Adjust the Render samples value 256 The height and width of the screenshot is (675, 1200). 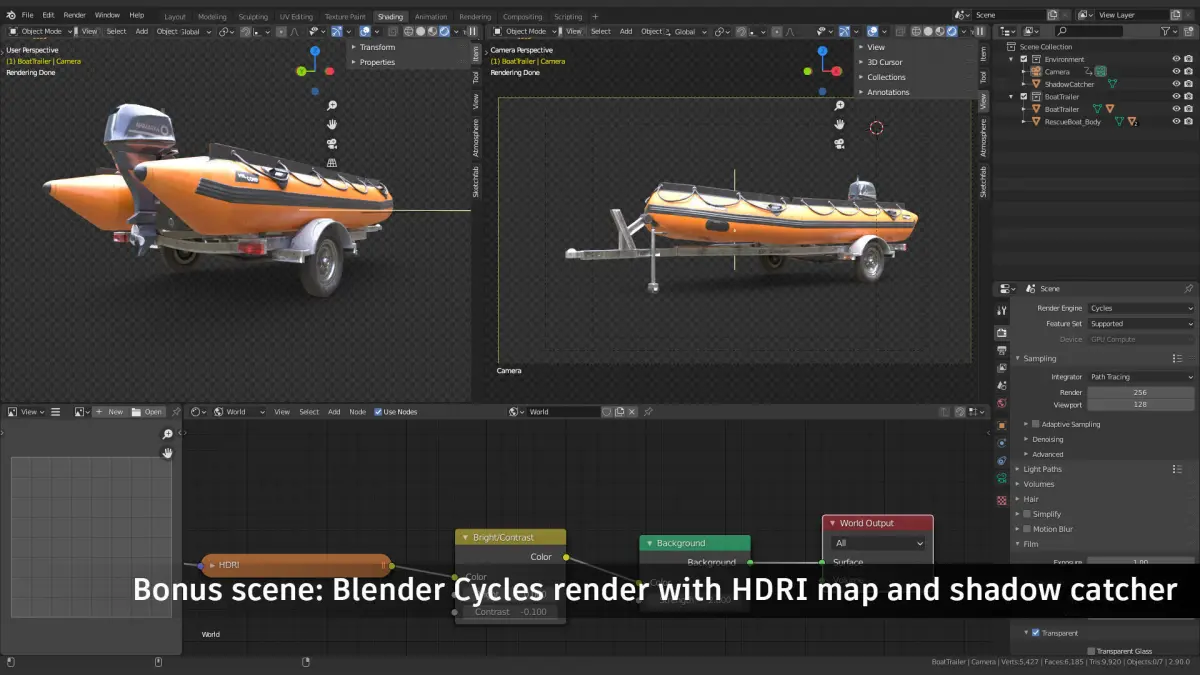1141,392
